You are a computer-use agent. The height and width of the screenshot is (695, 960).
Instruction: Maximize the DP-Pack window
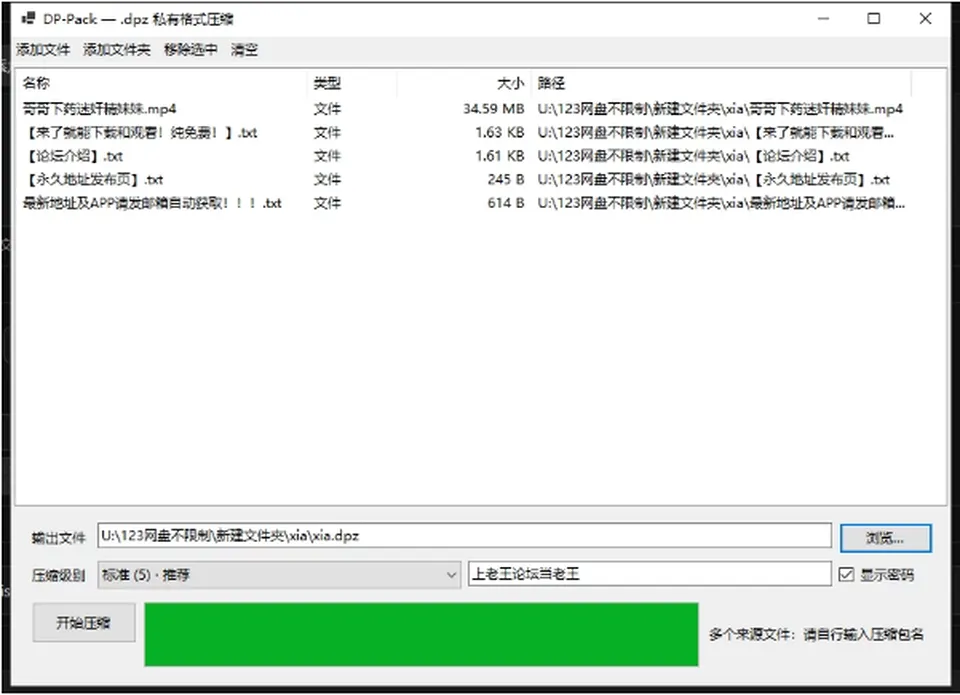(874, 19)
